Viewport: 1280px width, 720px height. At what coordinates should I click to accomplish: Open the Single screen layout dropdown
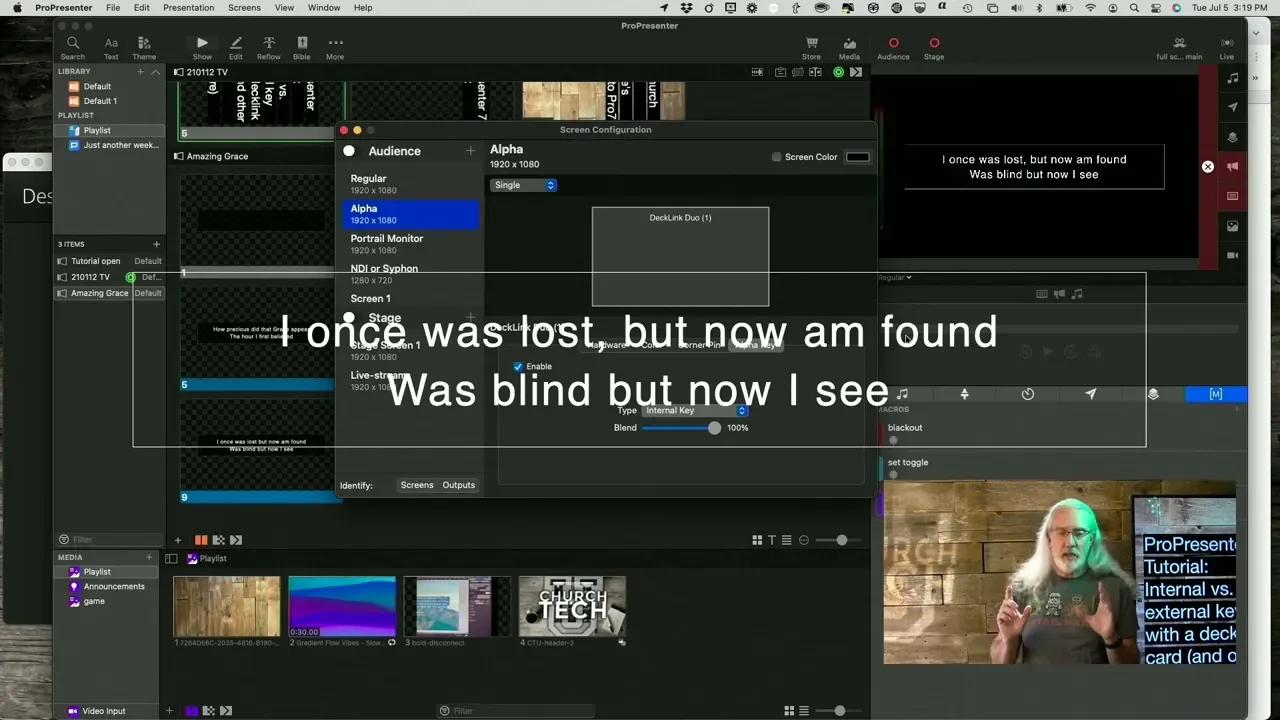point(524,185)
